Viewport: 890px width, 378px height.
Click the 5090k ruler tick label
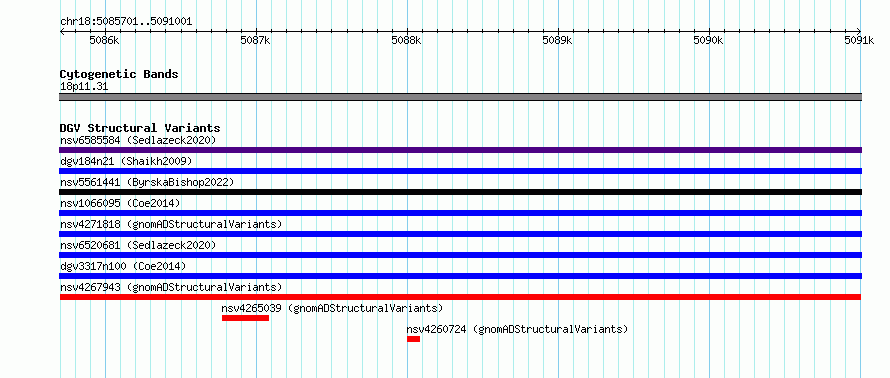click(709, 40)
